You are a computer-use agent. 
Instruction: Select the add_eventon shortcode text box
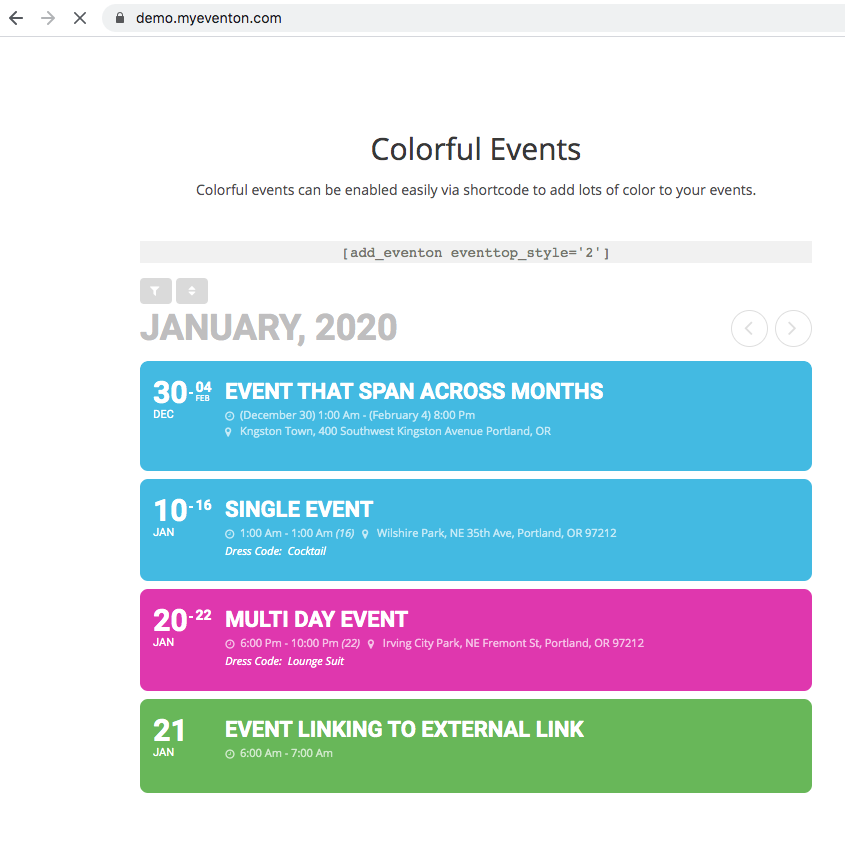pos(475,252)
